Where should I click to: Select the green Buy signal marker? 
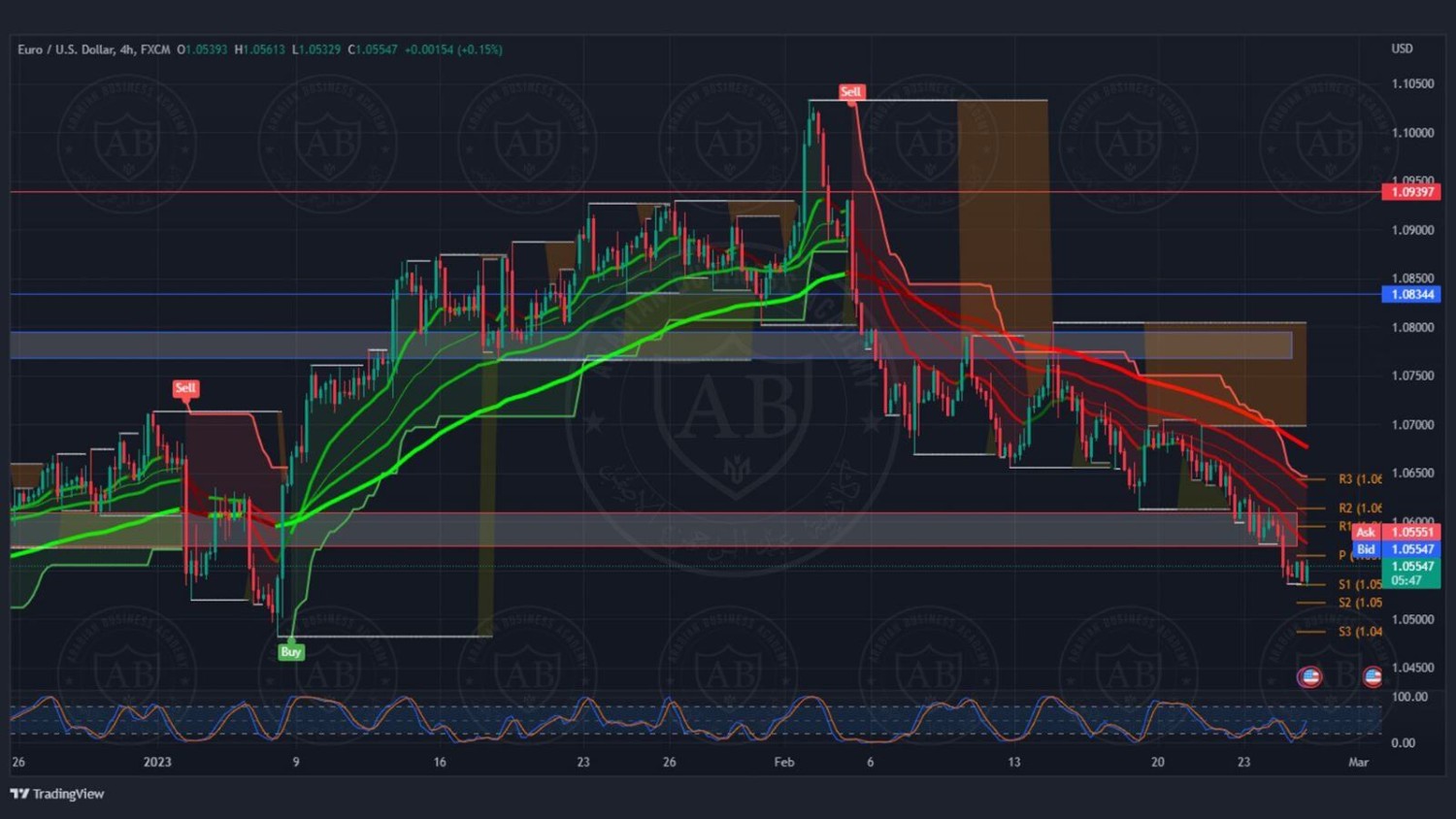tap(290, 652)
